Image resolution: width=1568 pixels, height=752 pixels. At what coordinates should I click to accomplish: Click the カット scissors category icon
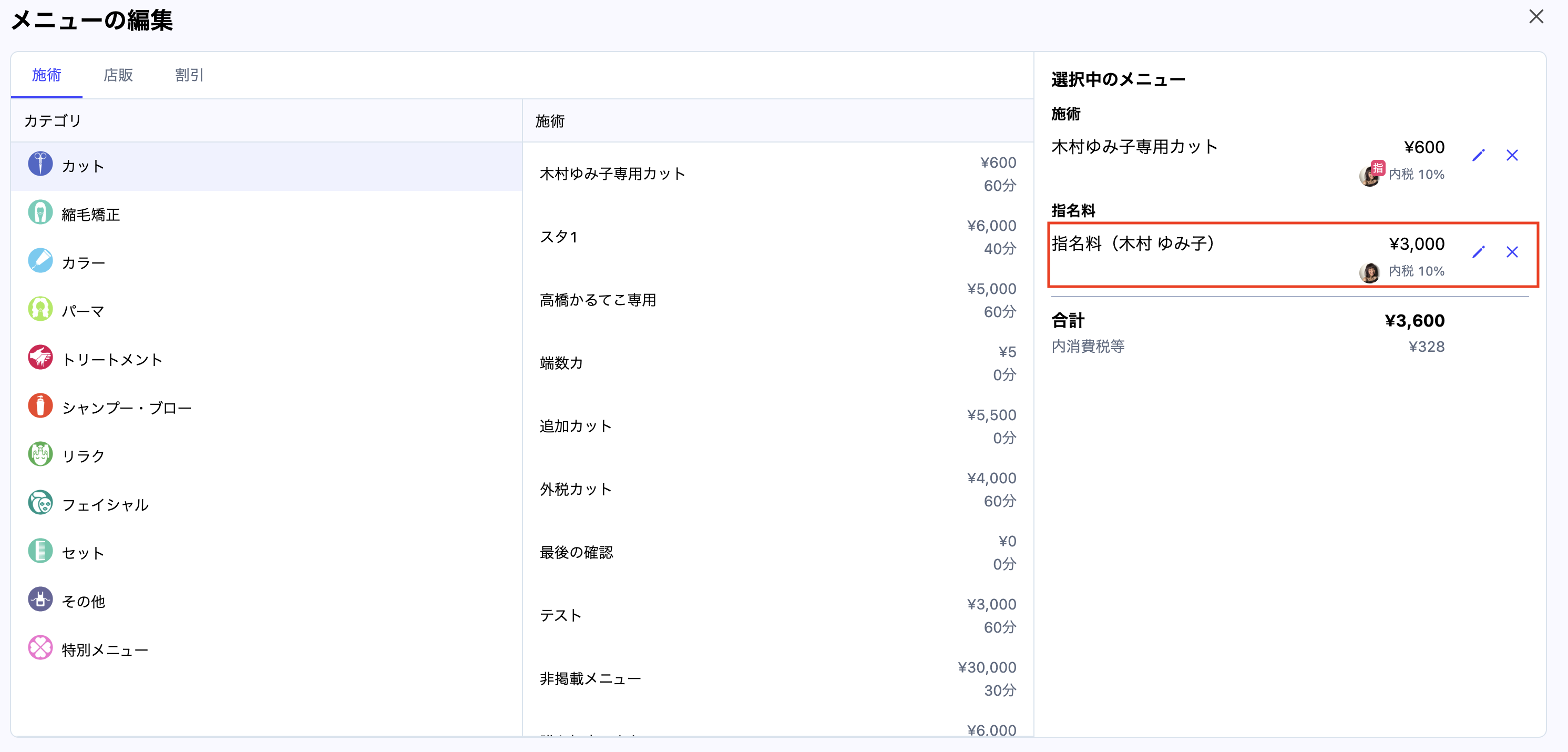40,165
